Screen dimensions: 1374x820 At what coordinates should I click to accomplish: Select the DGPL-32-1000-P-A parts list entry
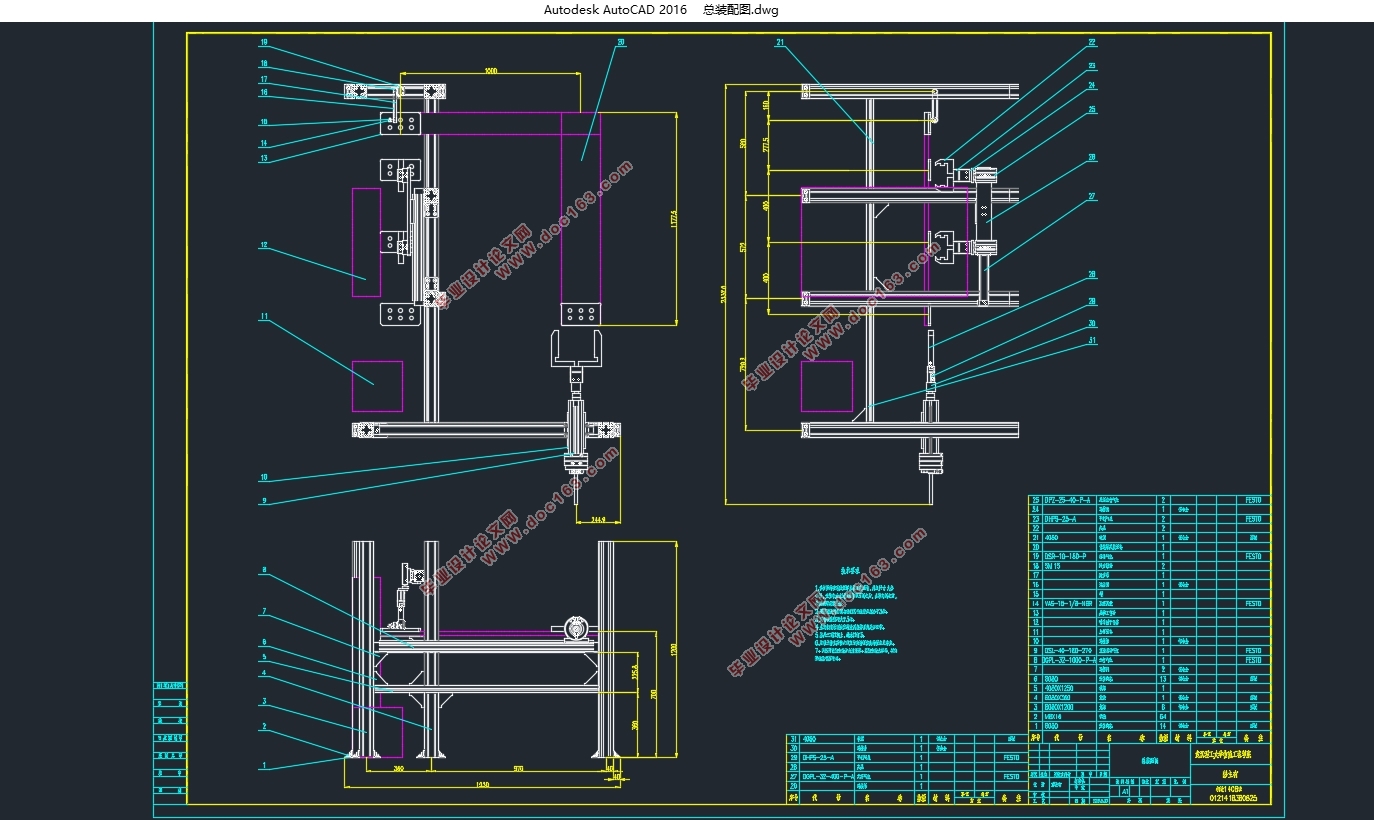(x=1068, y=660)
